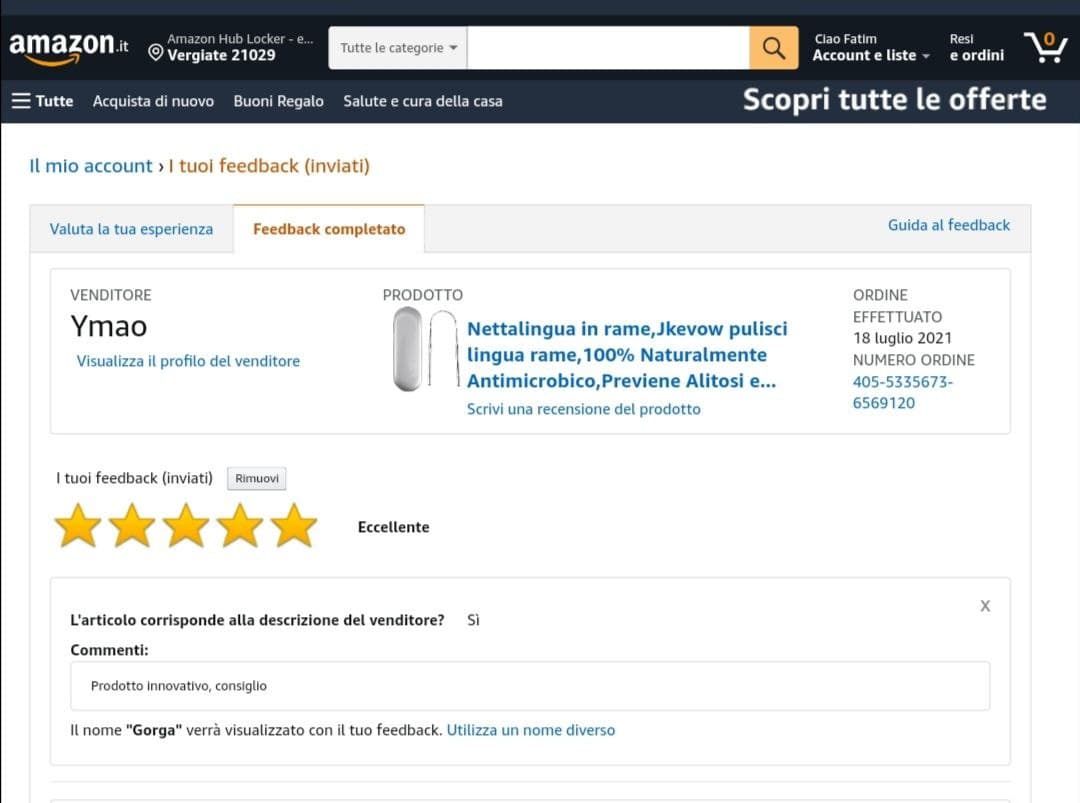Expand the Tutte le categorie dropdown
The image size is (1080, 803).
tap(398, 48)
